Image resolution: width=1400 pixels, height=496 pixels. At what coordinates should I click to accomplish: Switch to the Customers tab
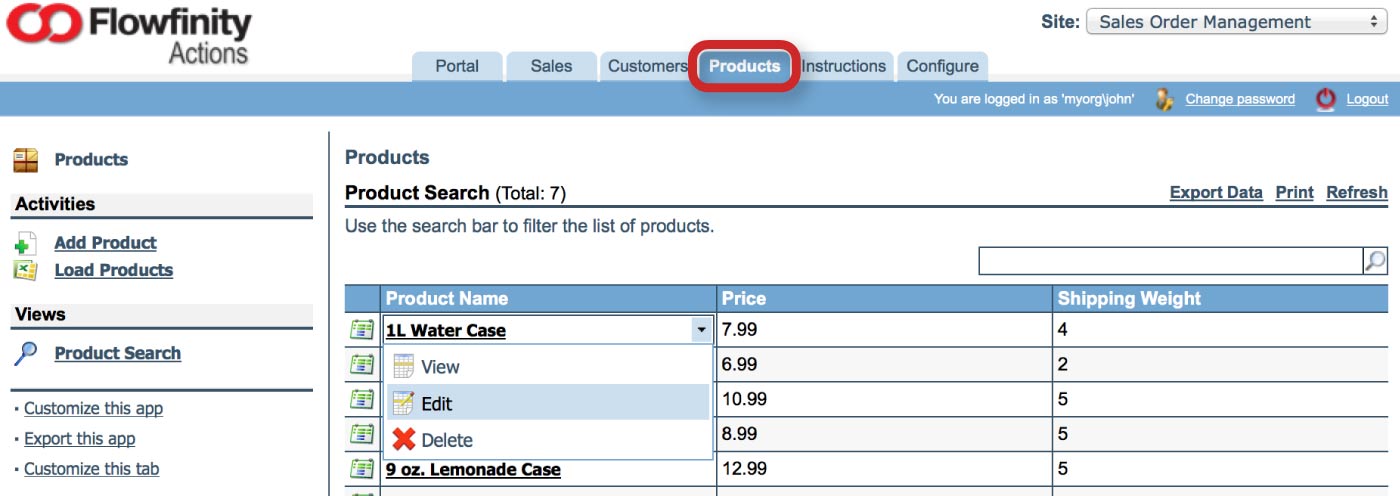[647, 66]
